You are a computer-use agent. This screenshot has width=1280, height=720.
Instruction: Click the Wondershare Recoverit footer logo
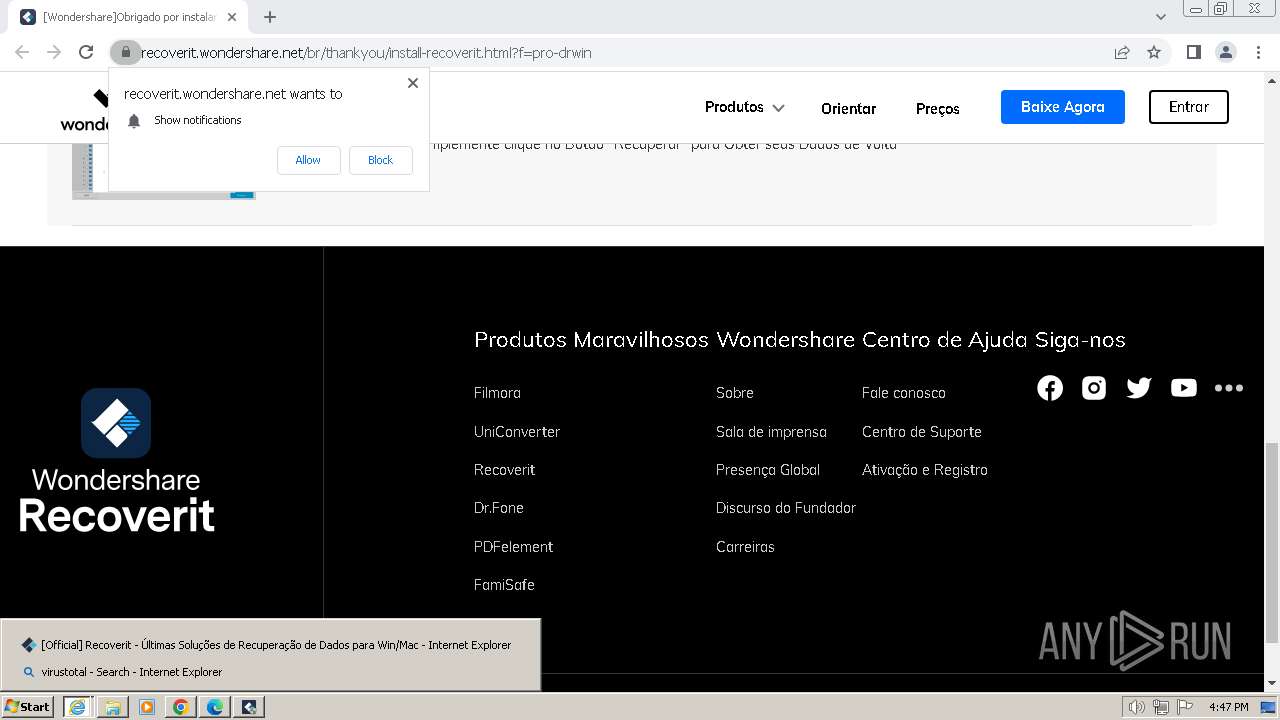(117, 460)
